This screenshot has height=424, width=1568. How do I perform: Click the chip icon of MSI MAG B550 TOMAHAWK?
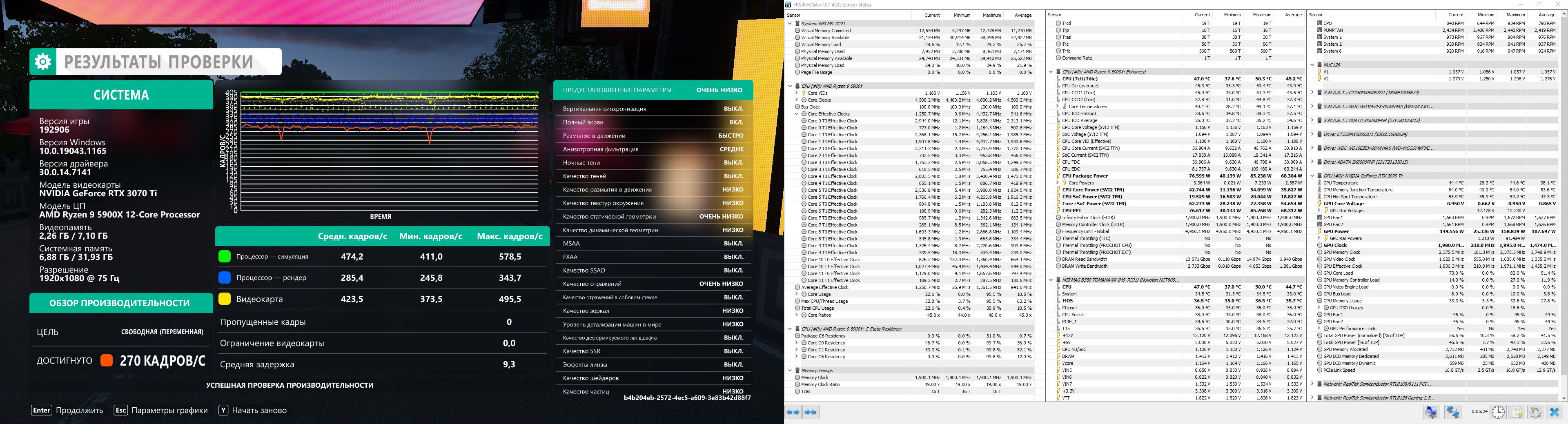pyautogui.click(x=1058, y=280)
